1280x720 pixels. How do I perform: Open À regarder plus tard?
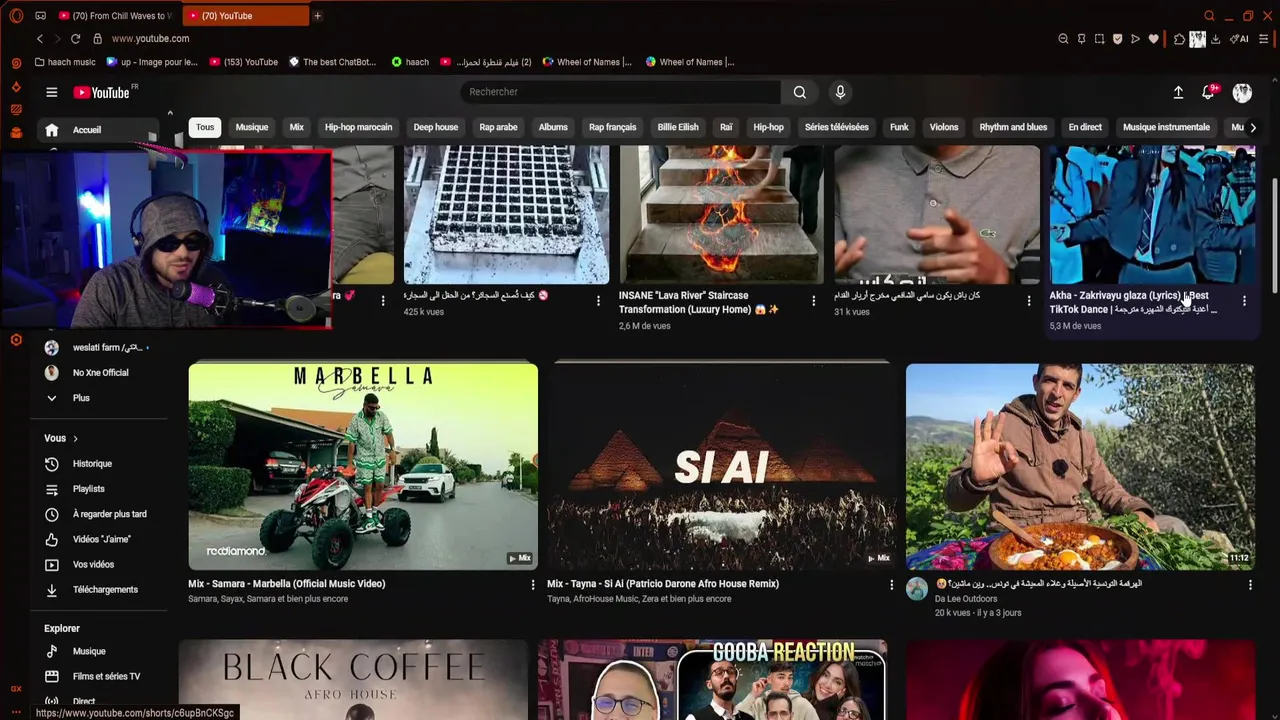pyautogui.click(x=109, y=514)
